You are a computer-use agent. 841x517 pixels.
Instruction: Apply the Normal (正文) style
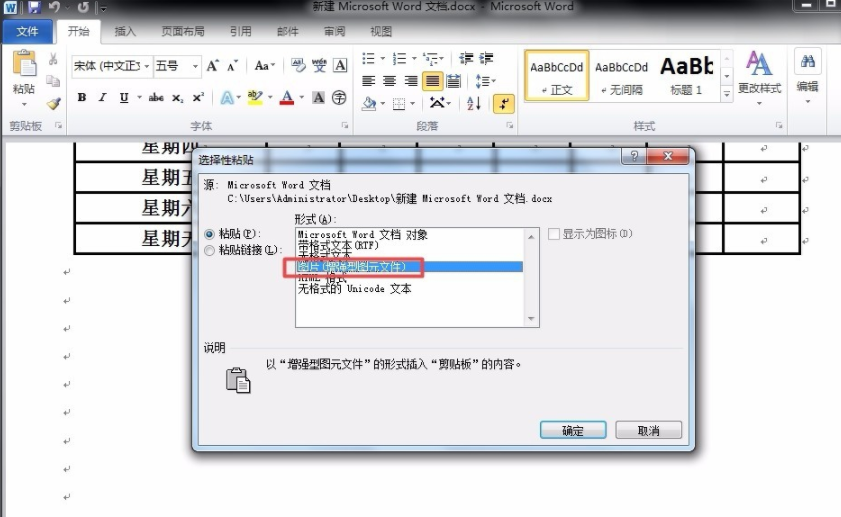click(x=557, y=76)
